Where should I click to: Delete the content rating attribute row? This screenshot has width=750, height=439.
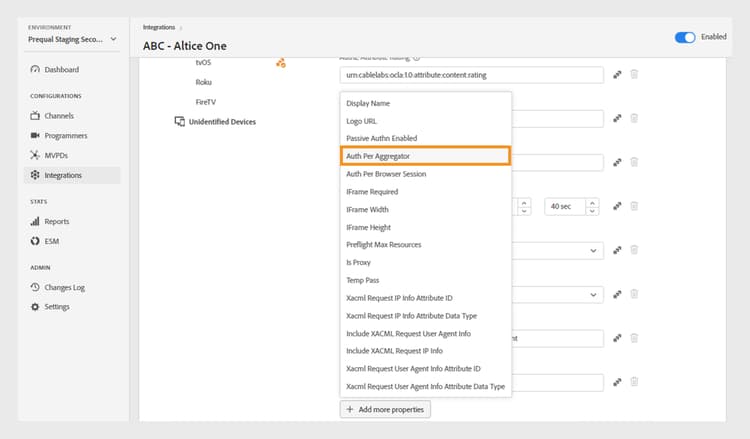tap(634, 75)
